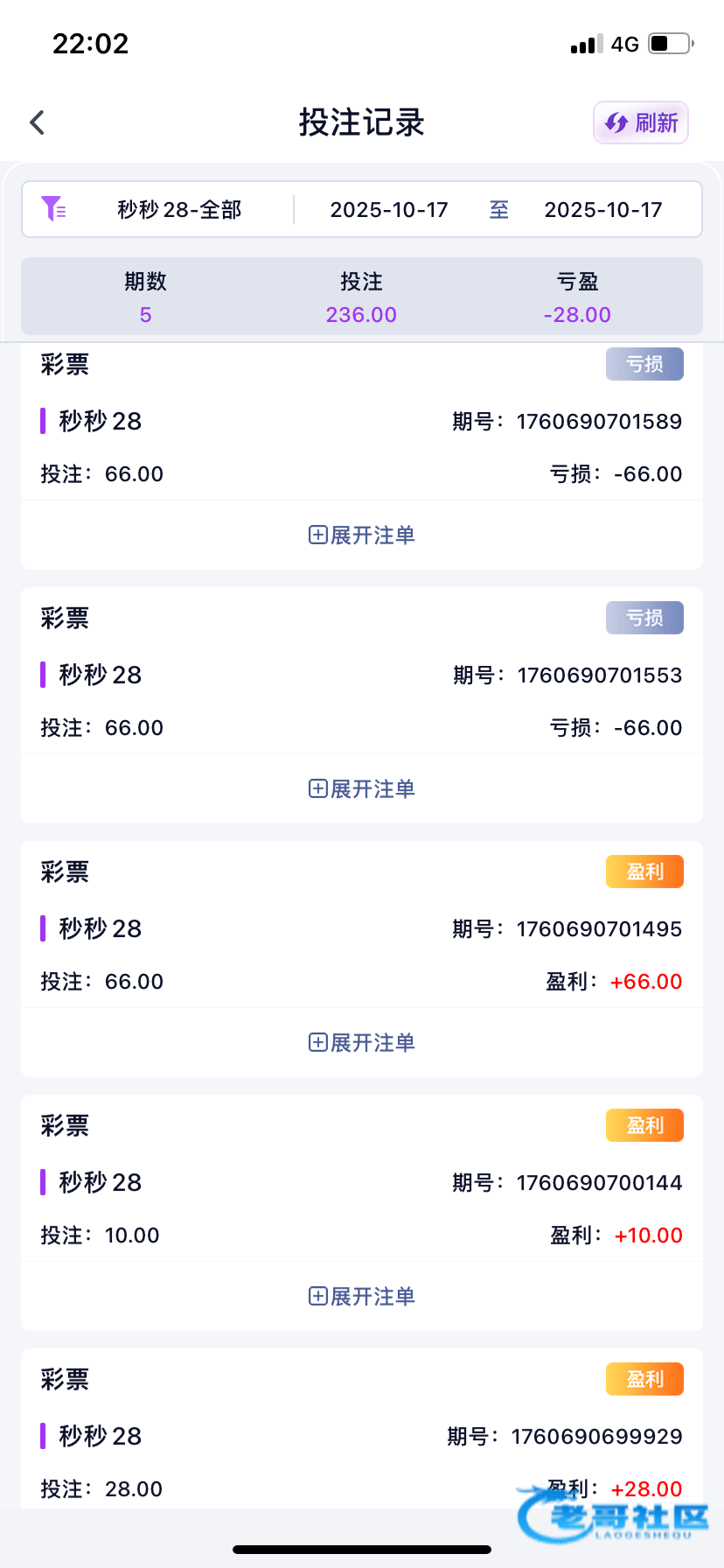Expand bet slip for period 1760690701553
The image size is (724, 1568).
pos(362,788)
